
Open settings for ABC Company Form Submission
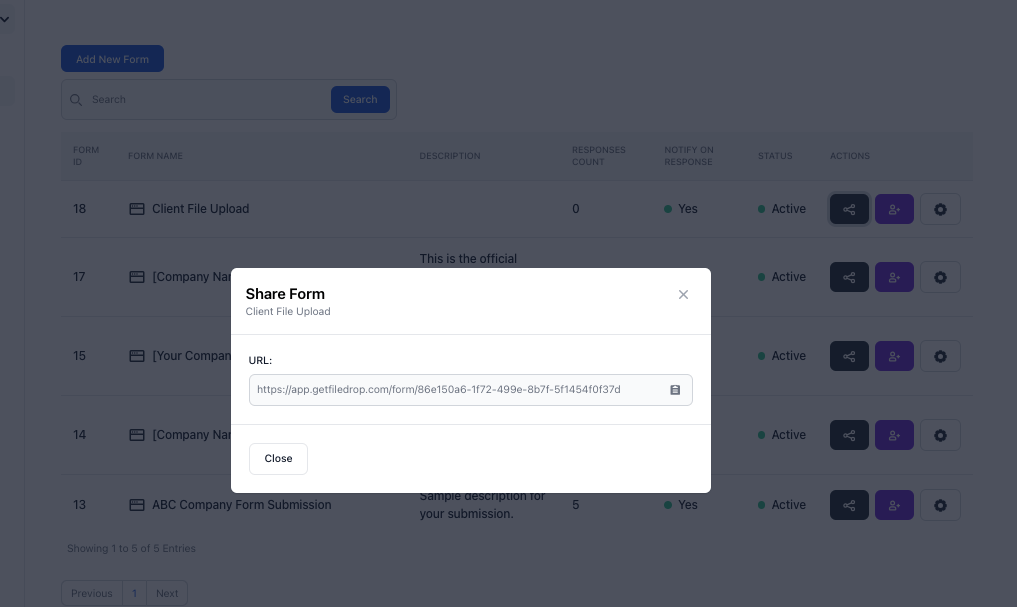click(940, 505)
